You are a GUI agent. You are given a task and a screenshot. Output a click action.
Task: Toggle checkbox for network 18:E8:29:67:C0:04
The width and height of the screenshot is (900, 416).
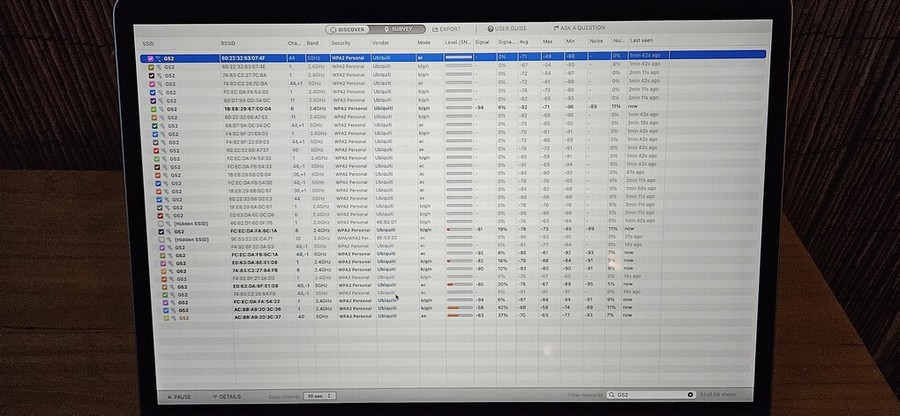pos(151,107)
